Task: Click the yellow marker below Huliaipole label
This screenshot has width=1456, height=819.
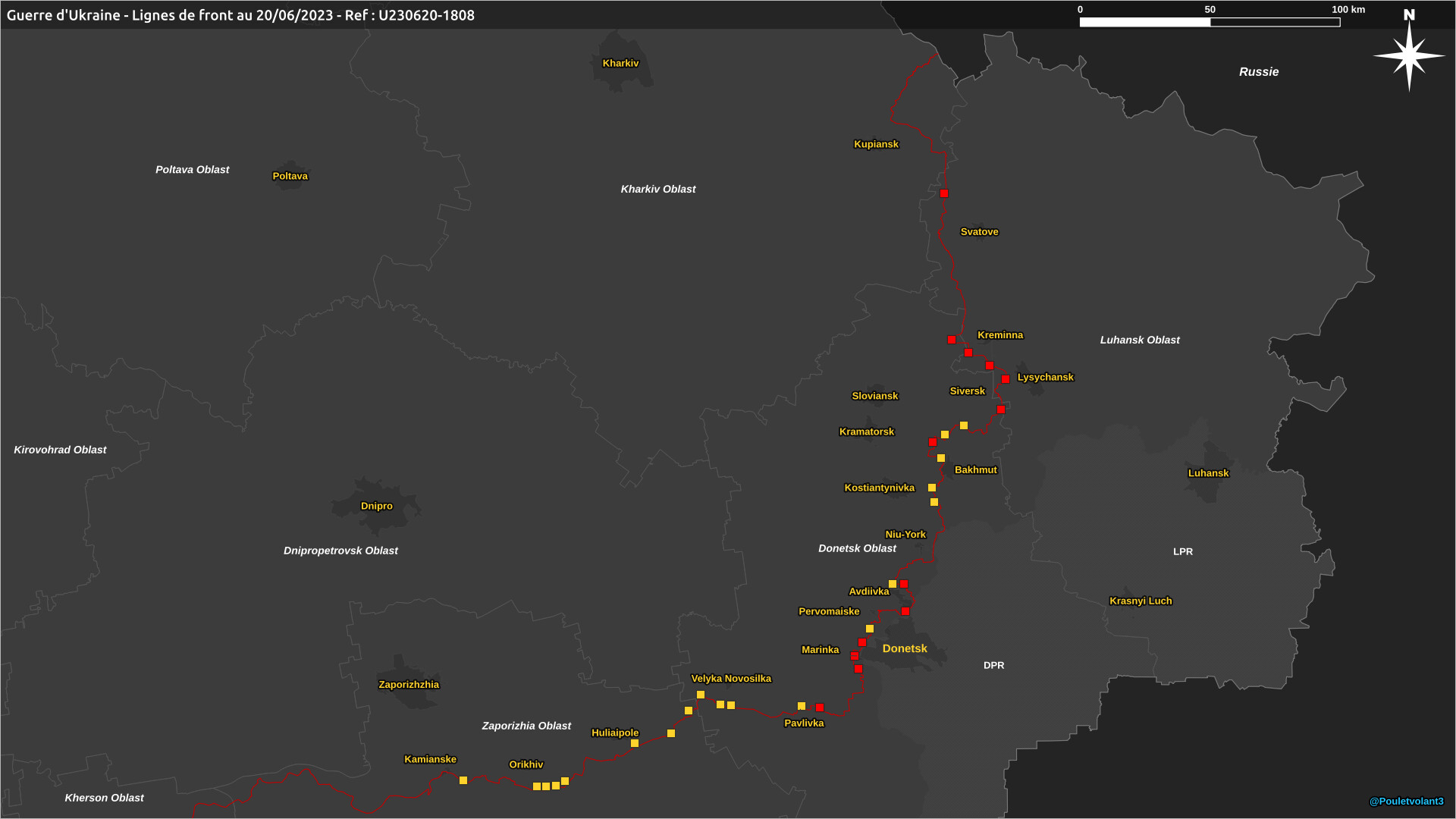Action: [x=635, y=743]
